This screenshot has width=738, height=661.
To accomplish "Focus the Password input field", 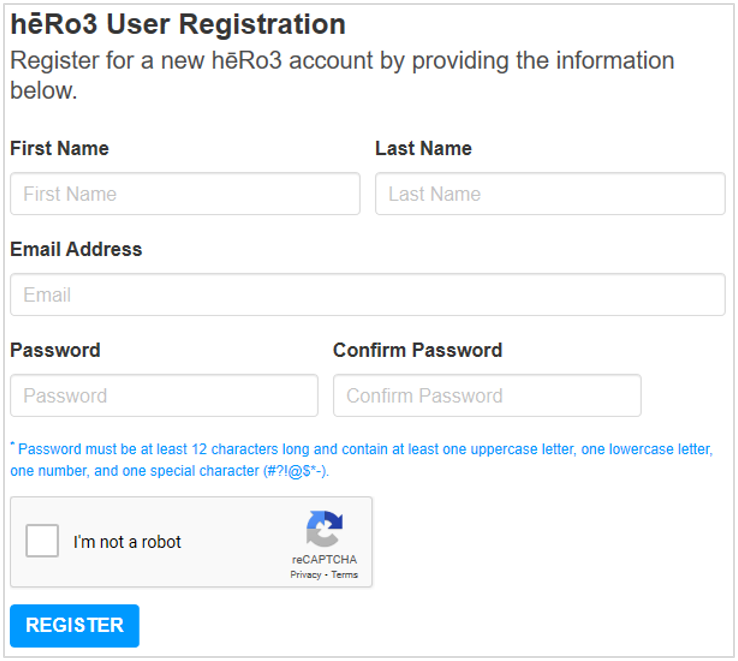I will pyautogui.click(x=164, y=395).
